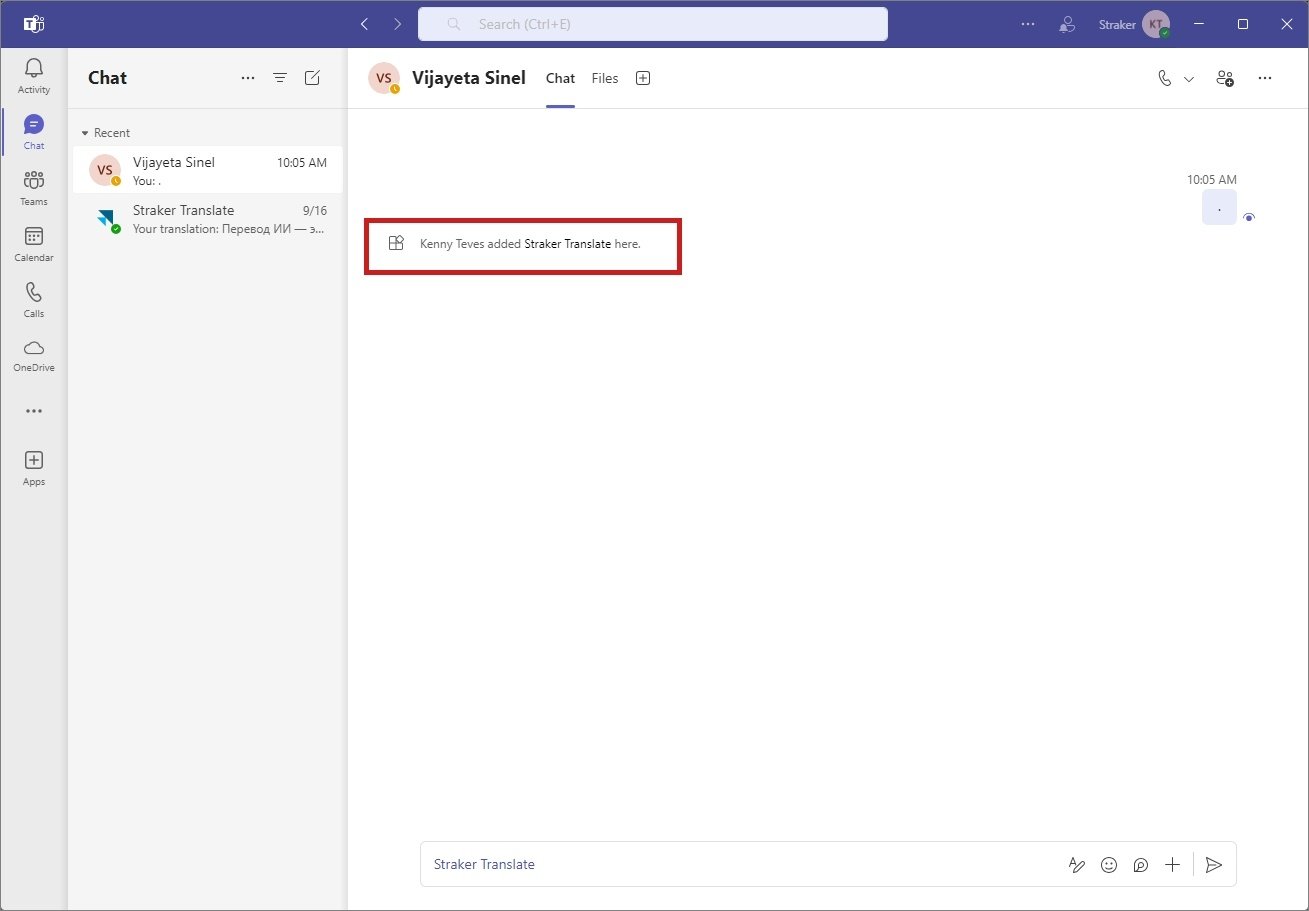Select the Chat tab in the conversation header

pos(560,78)
